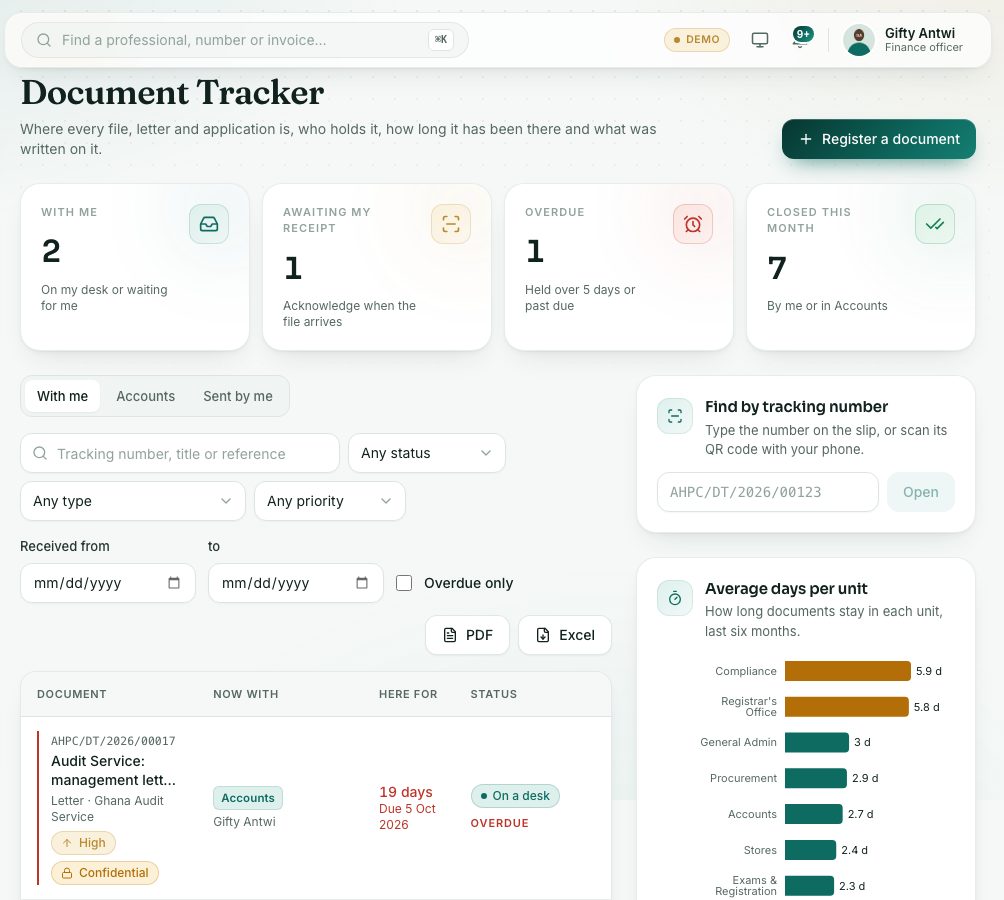The width and height of the screenshot is (1004, 900).
Task: Click the NOW WITH column header
Action: pos(246,694)
